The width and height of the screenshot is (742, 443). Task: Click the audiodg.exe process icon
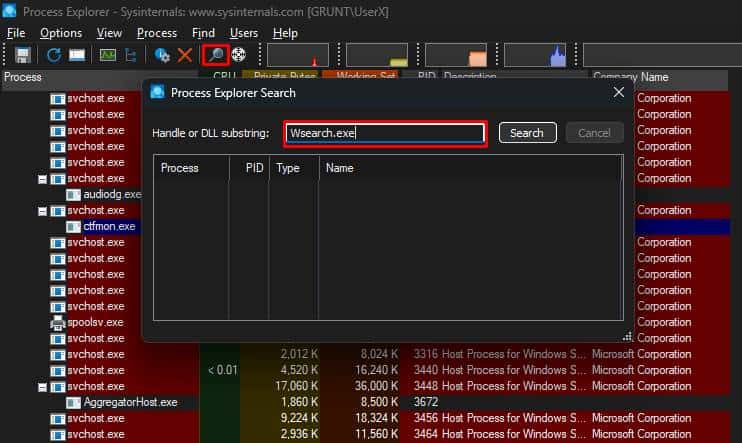tap(73, 195)
